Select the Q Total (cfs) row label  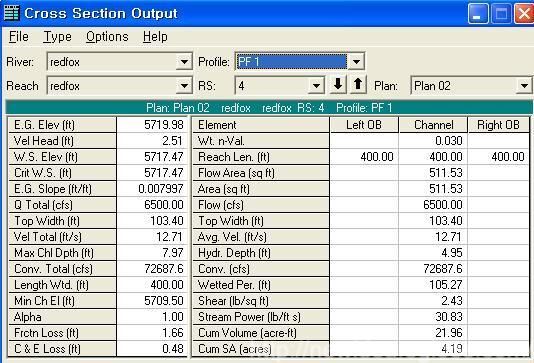[62, 205]
